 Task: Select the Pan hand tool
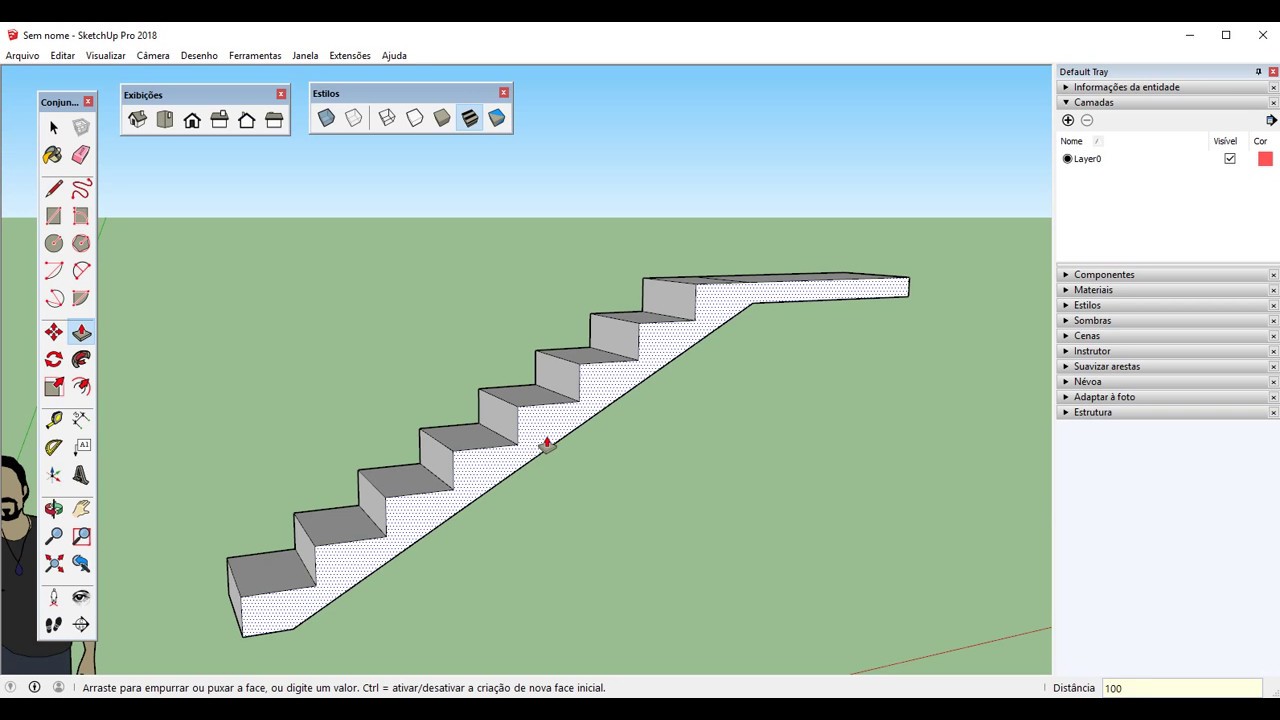pos(81,509)
